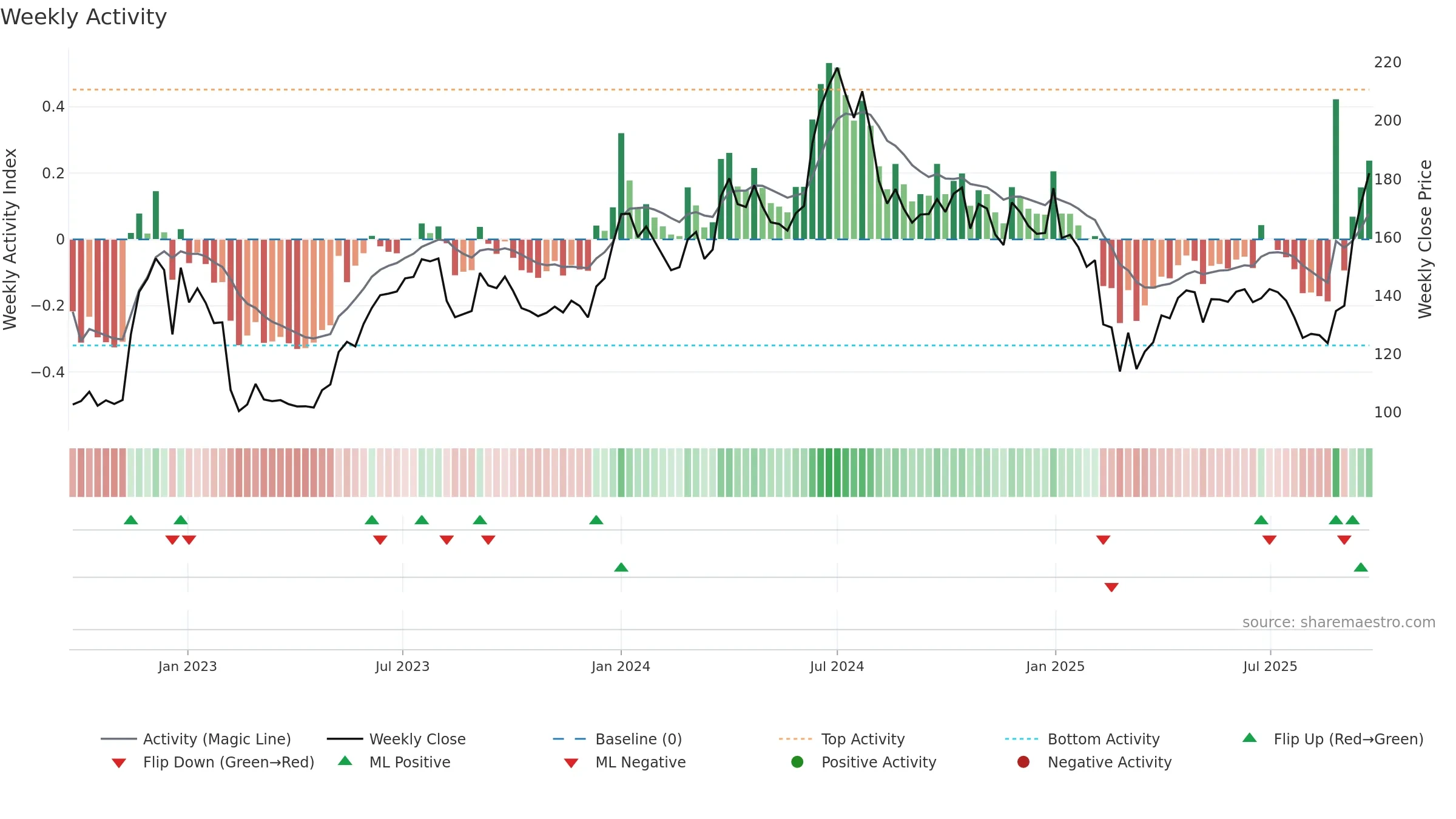Click the flip-down marker just after Jan 2025

point(1104,540)
